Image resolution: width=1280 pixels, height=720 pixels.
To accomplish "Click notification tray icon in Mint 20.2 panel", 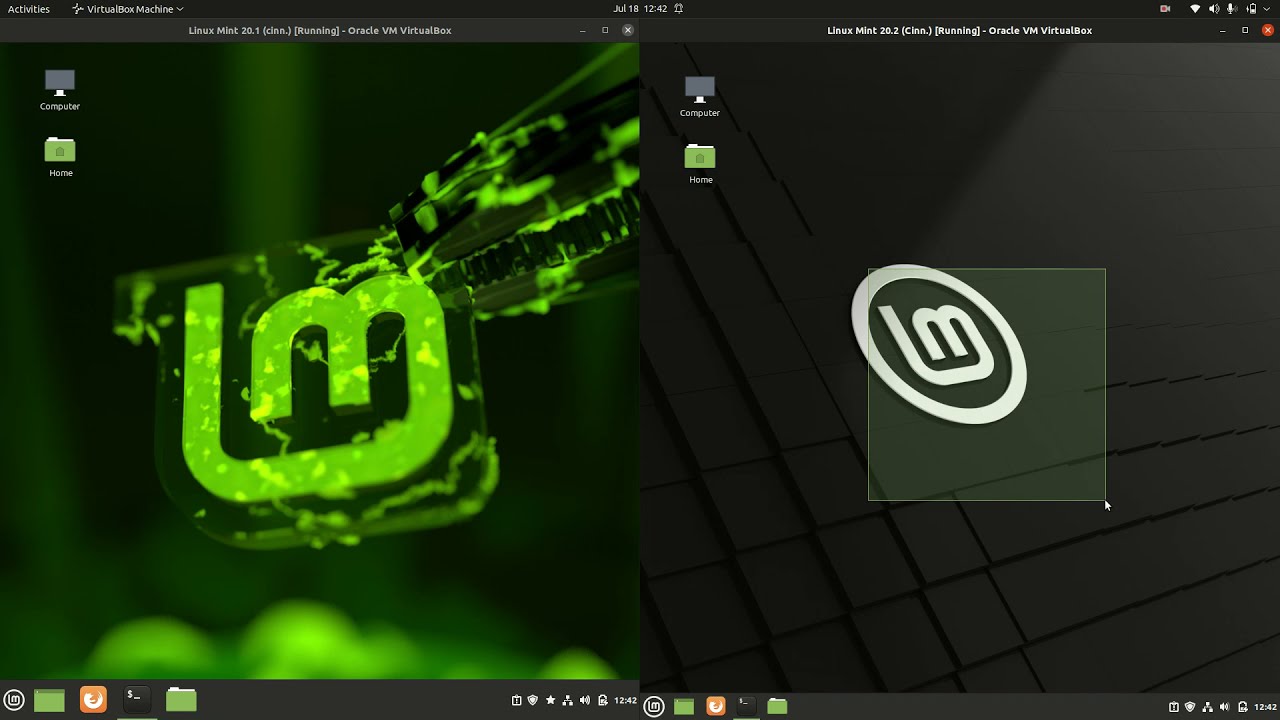I will (x=1174, y=707).
